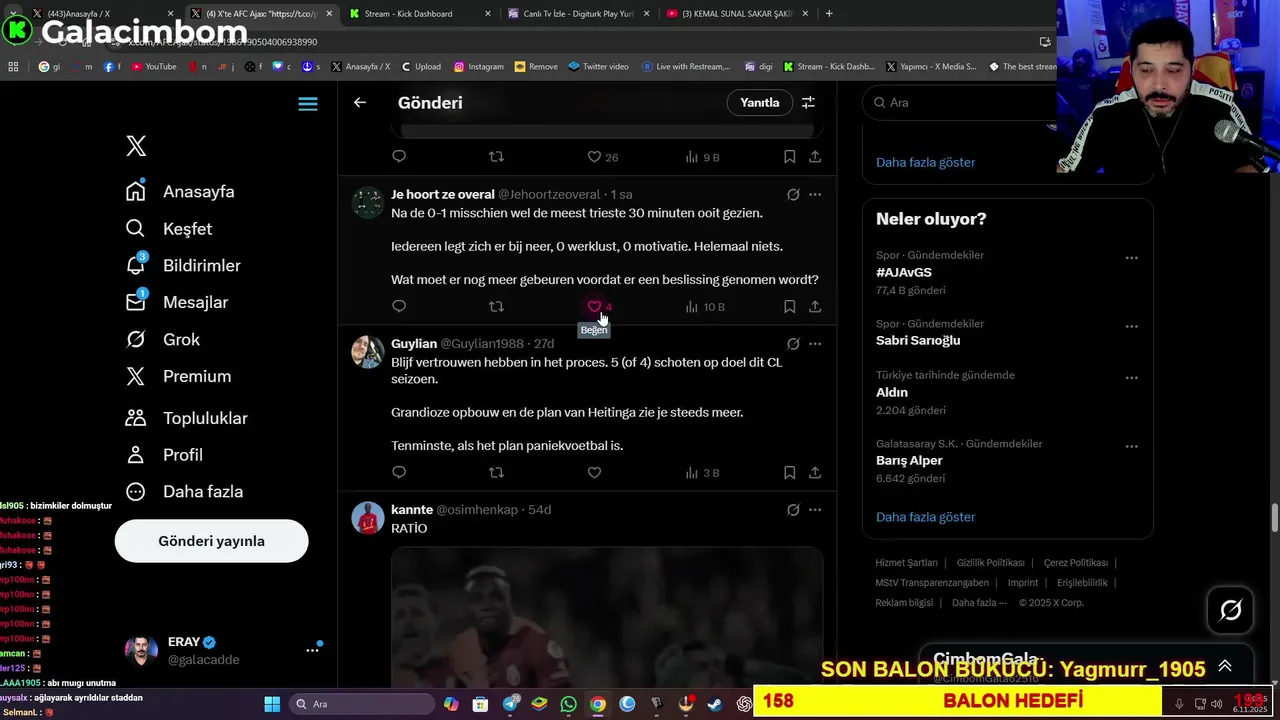Open Grok in the sidebar
The width and height of the screenshot is (1280, 720).
(163, 339)
